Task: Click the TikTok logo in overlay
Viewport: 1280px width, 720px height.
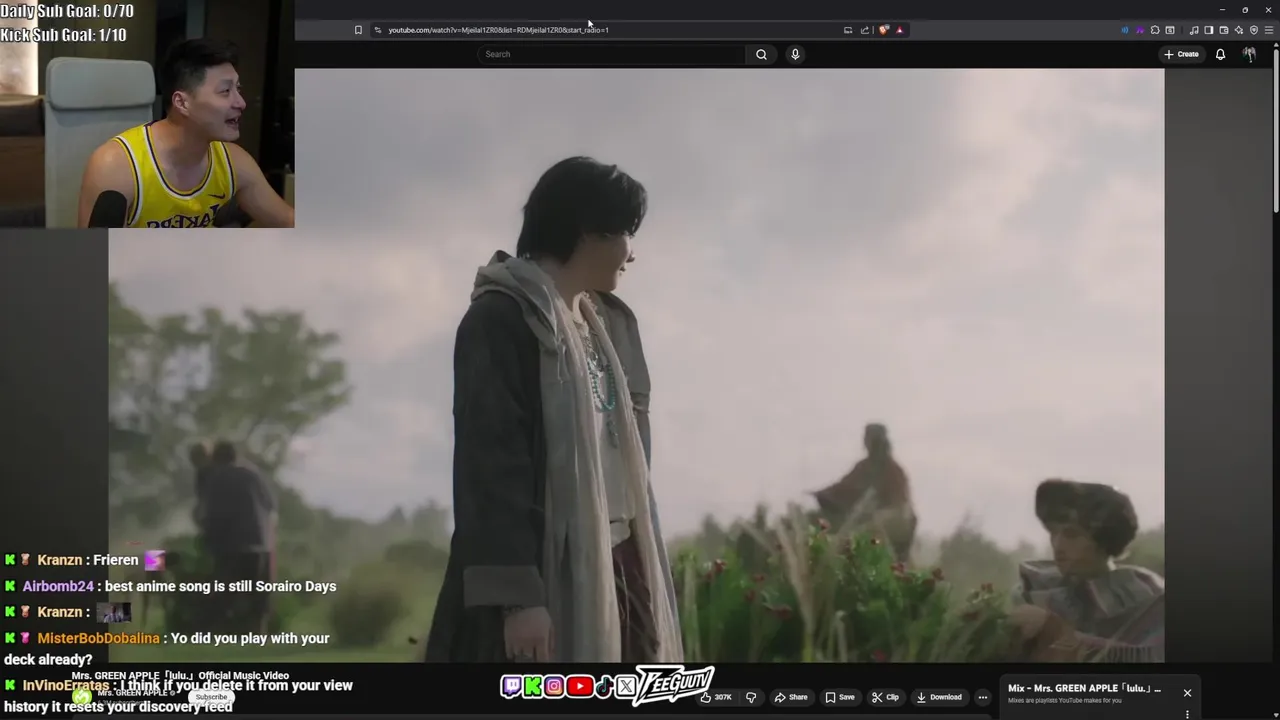Action: tap(603, 686)
